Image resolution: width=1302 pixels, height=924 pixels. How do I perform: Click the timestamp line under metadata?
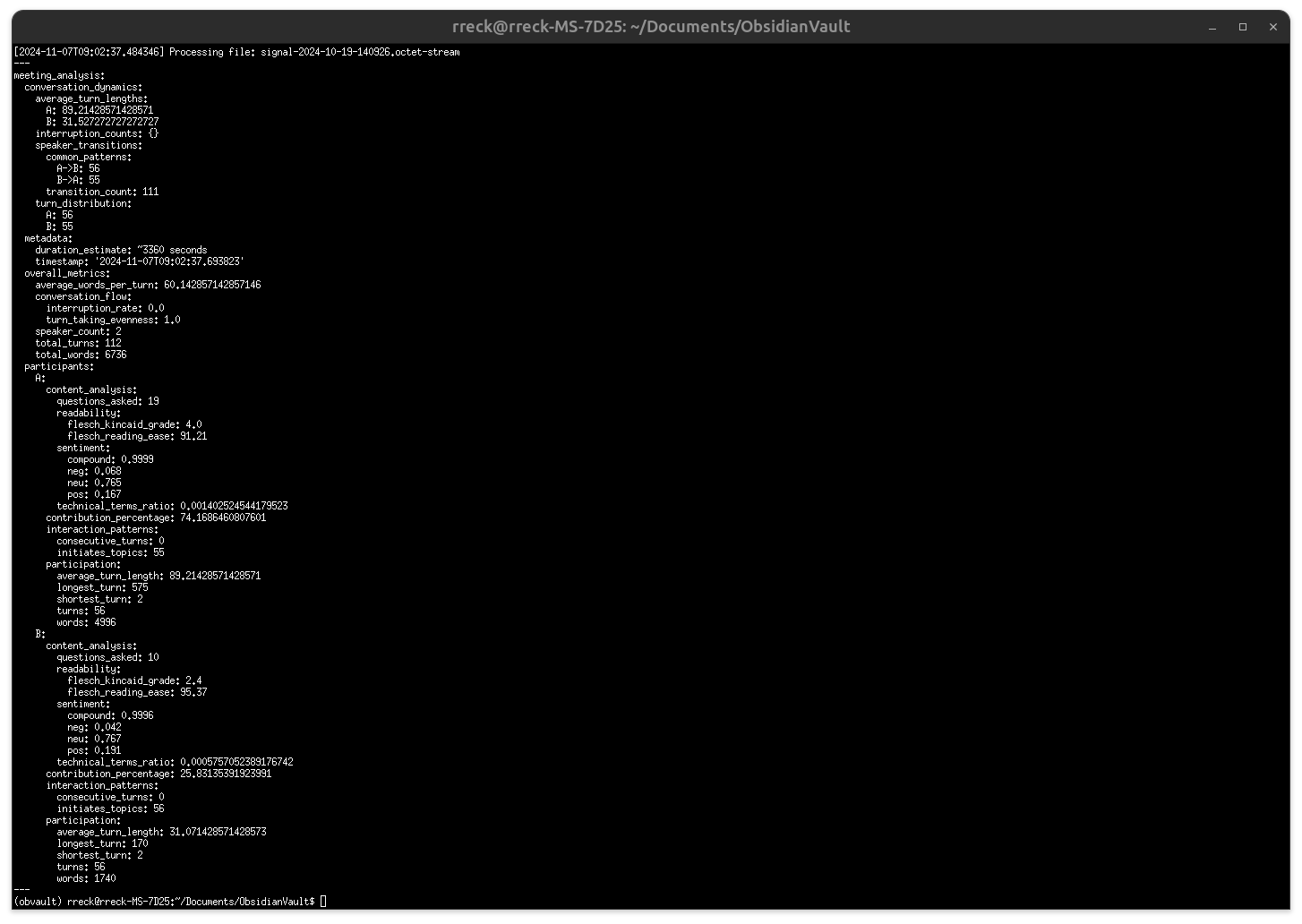tap(140, 261)
